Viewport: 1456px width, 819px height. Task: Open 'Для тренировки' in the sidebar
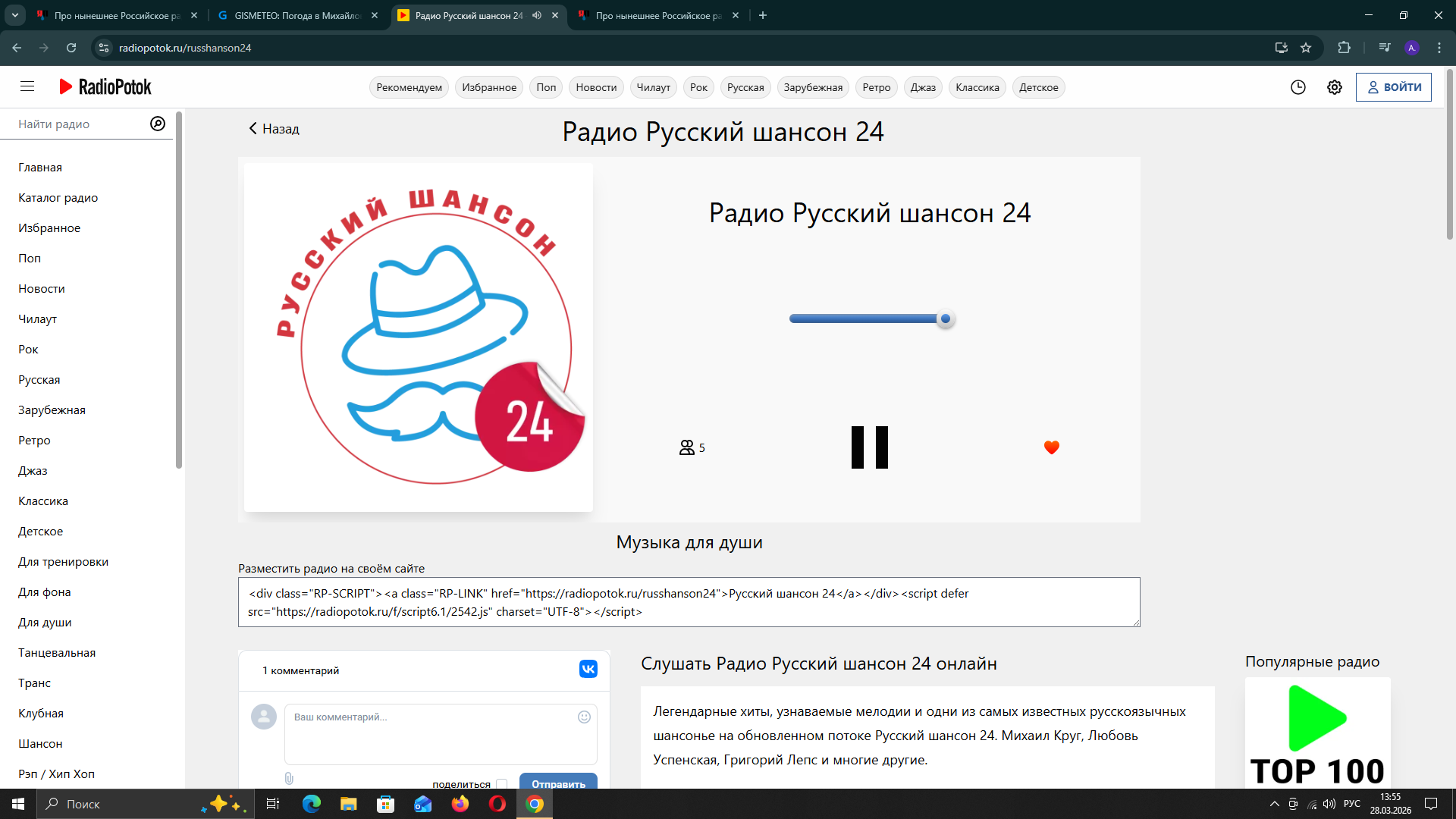64,562
